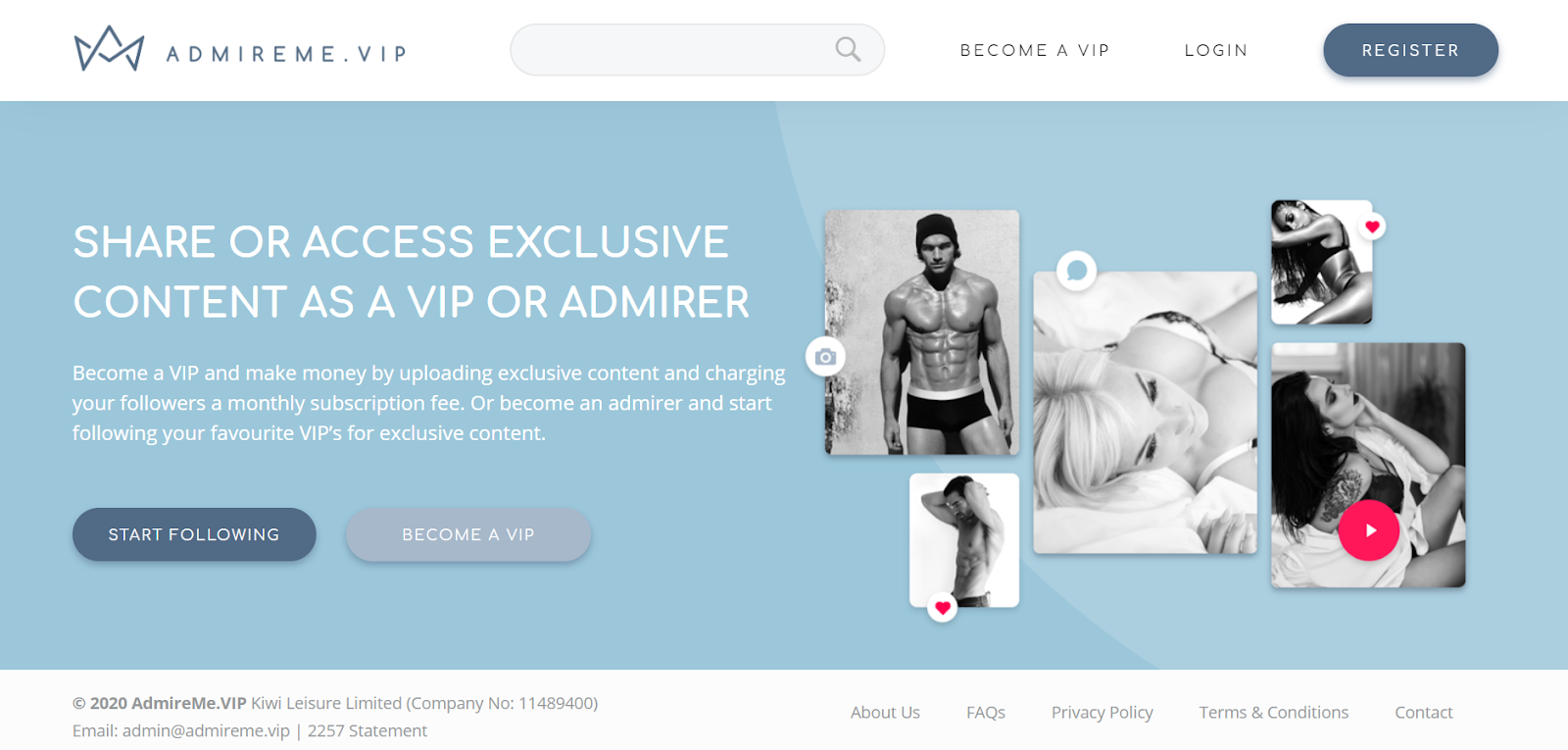
Task: Open Become a VIP in top navigation
Action: (1035, 50)
